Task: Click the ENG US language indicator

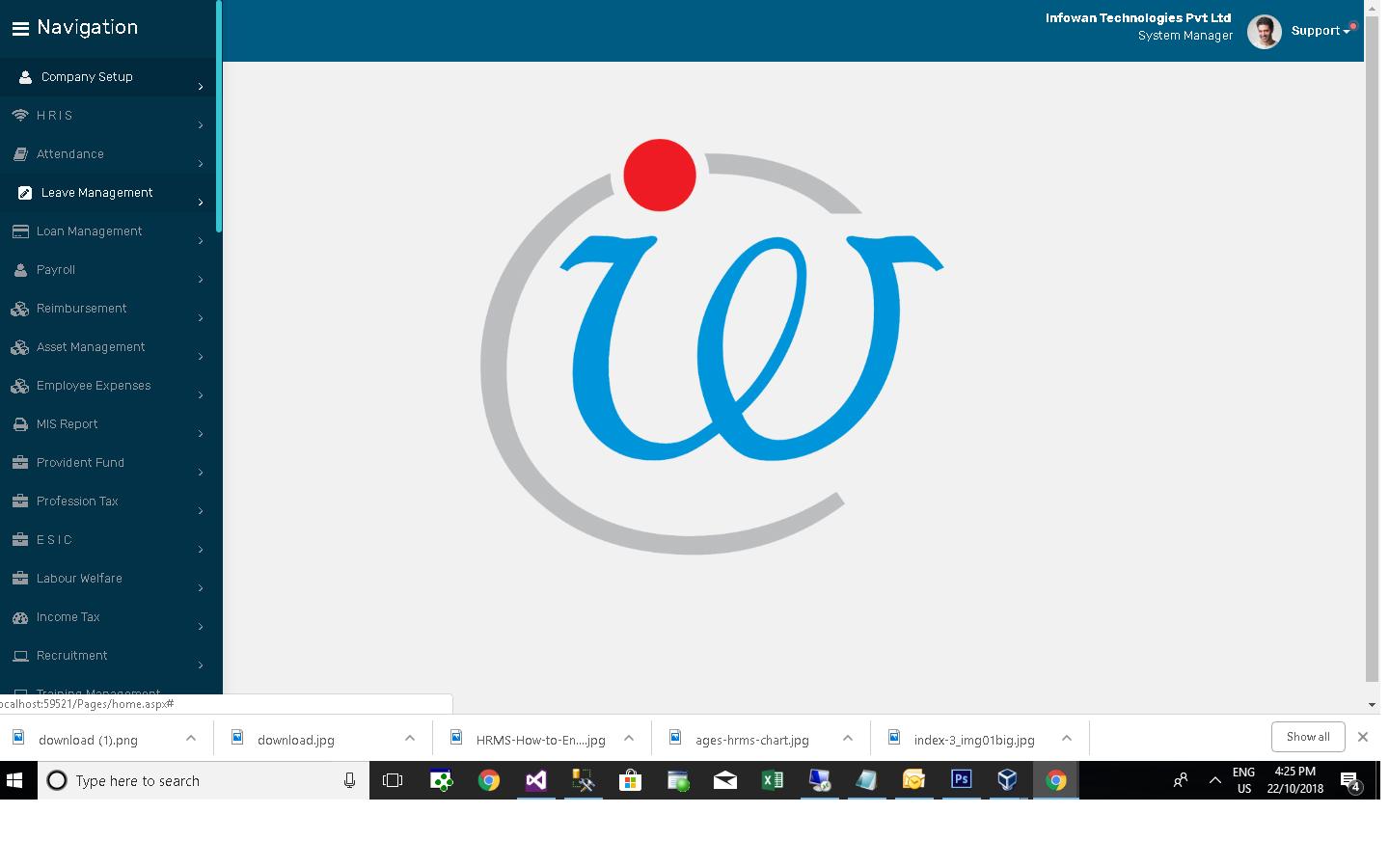Action: click(x=1244, y=780)
